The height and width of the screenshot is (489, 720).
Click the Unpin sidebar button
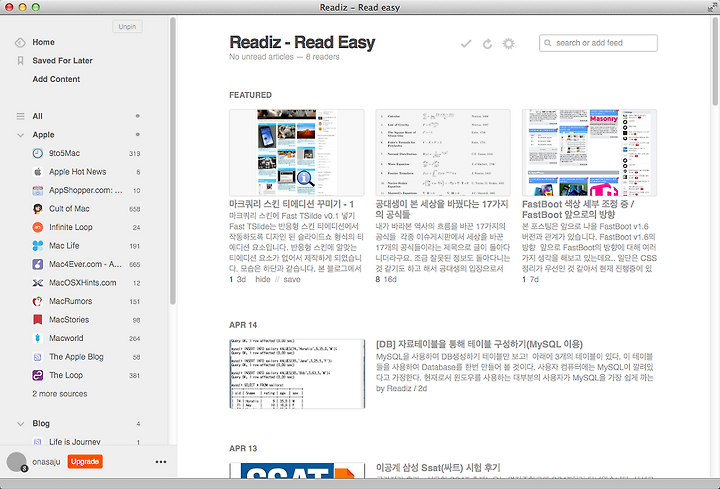[x=127, y=27]
